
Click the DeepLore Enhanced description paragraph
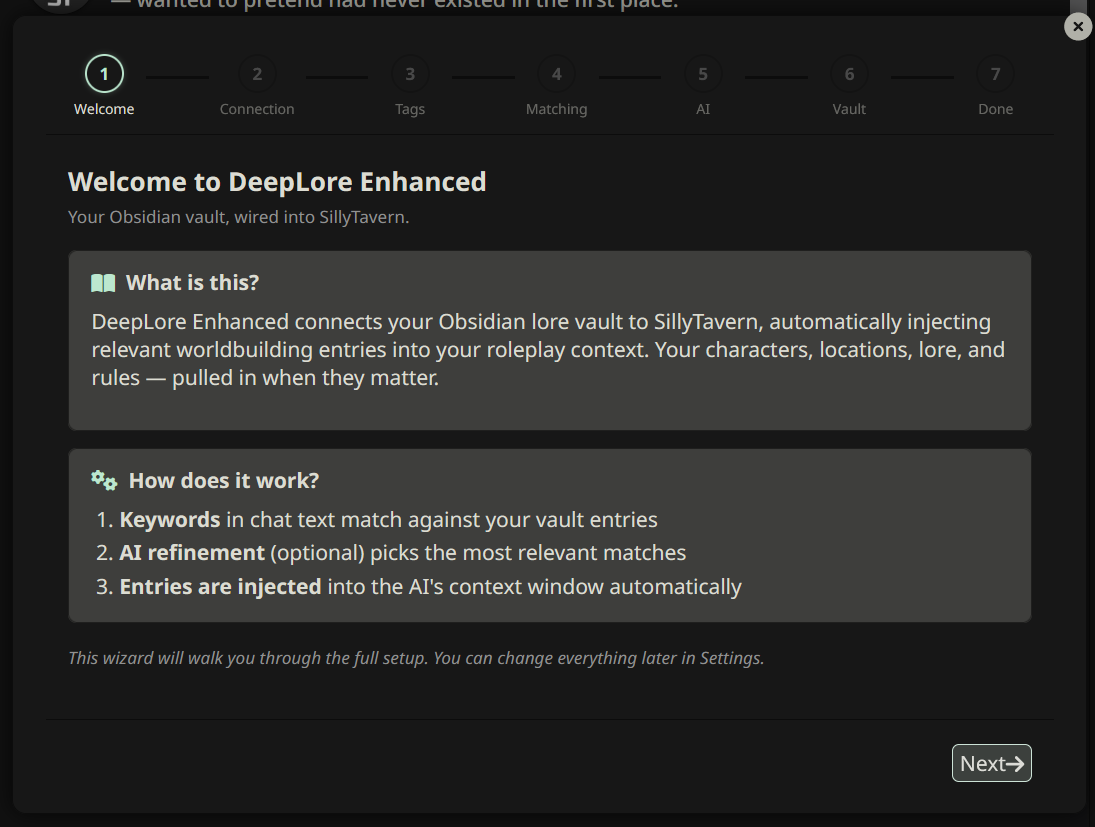pos(548,349)
